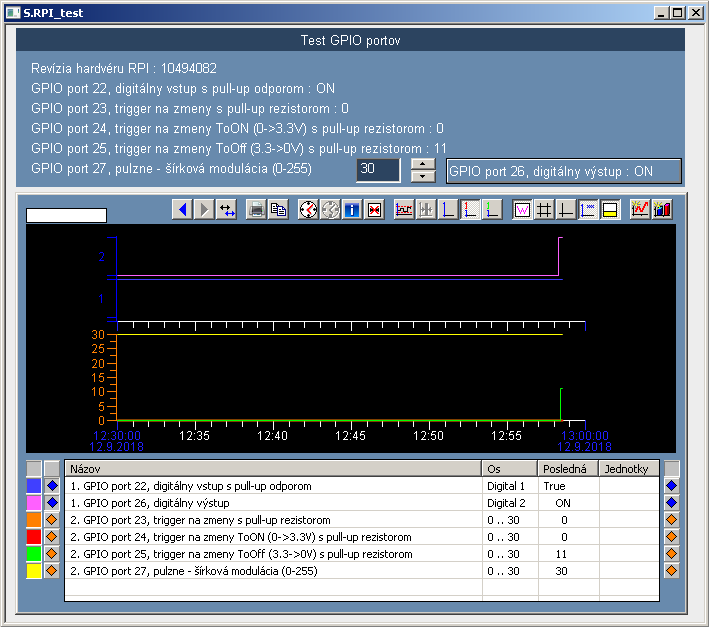Click the horizontal double-arrow icon in toolbar
This screenshot has height=627, width=709.
pos(227,209)
